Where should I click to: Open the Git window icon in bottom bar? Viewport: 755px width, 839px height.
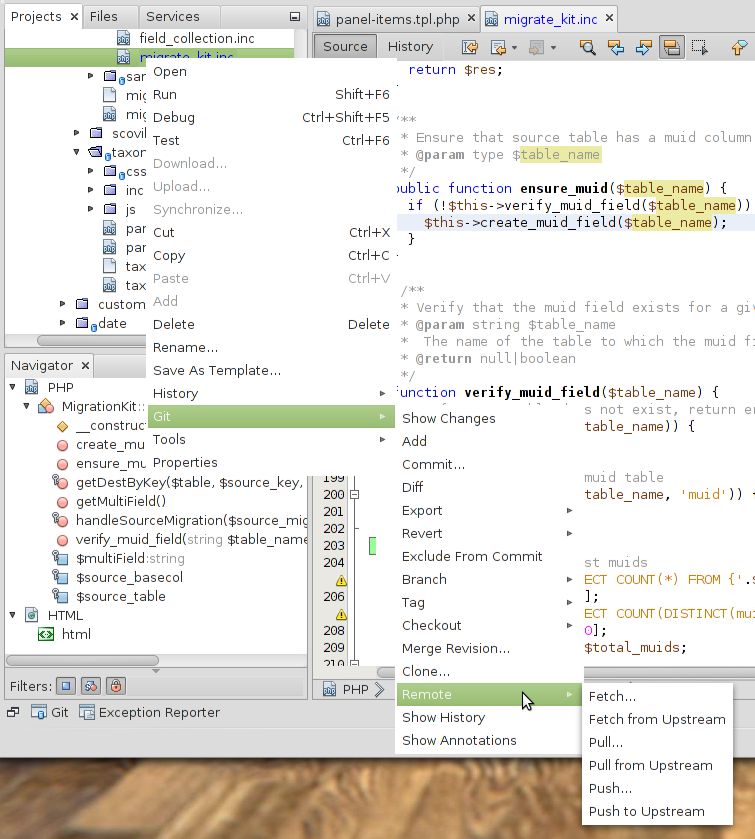pyautogui.click(x=39, y=712)
